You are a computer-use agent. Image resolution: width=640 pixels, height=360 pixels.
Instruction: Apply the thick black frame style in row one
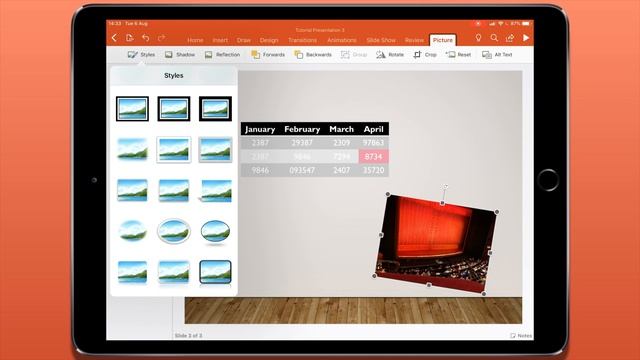(x=216, y=109)
